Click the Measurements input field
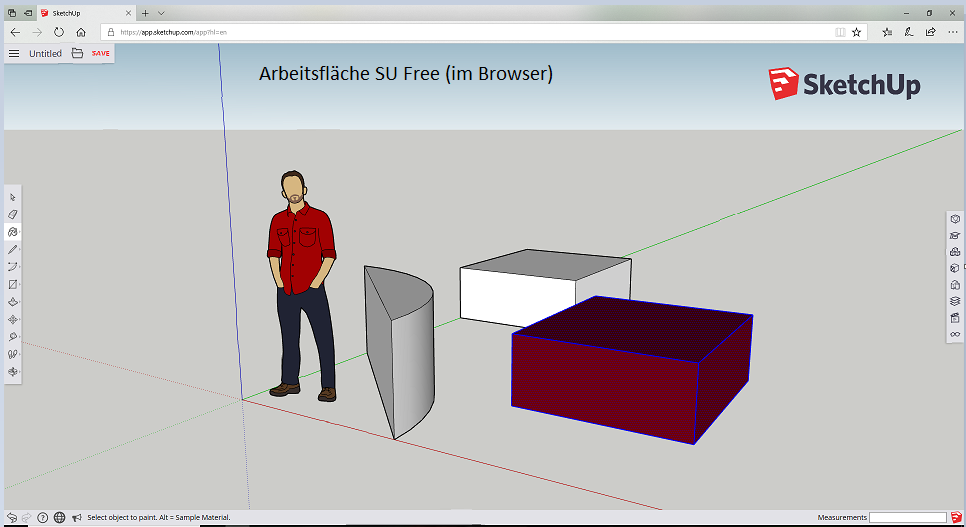Viewport: 966px width, 527px height. tap(907, 517)
